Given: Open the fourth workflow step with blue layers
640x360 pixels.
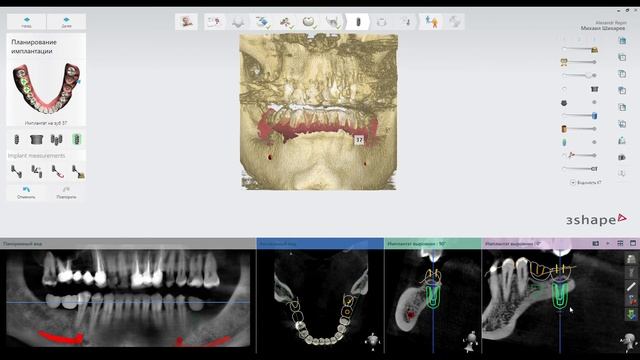Looking at the screenshot, I should [262, 22].
